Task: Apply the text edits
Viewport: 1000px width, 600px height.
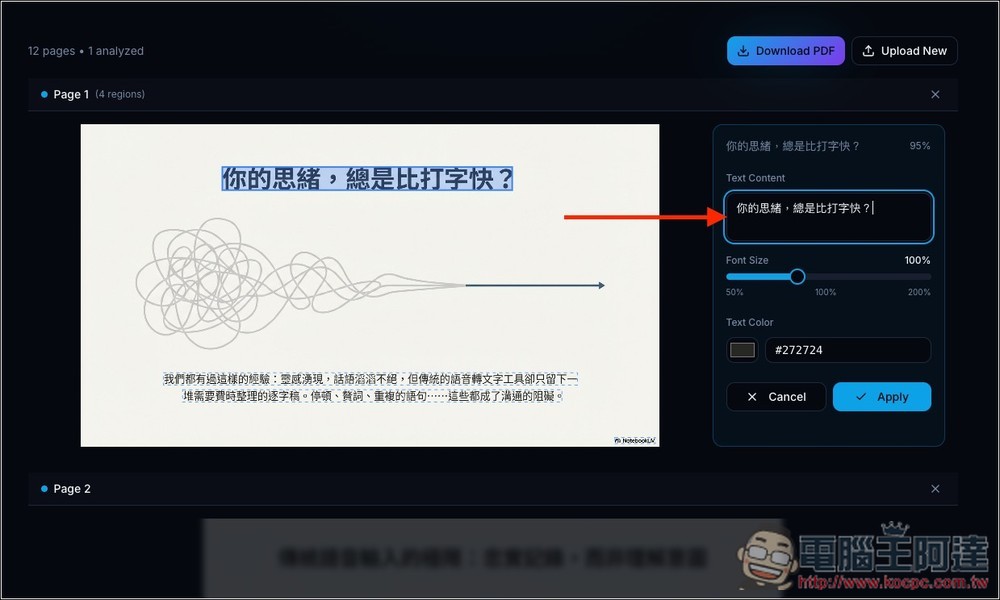Action: coord(882,396)
